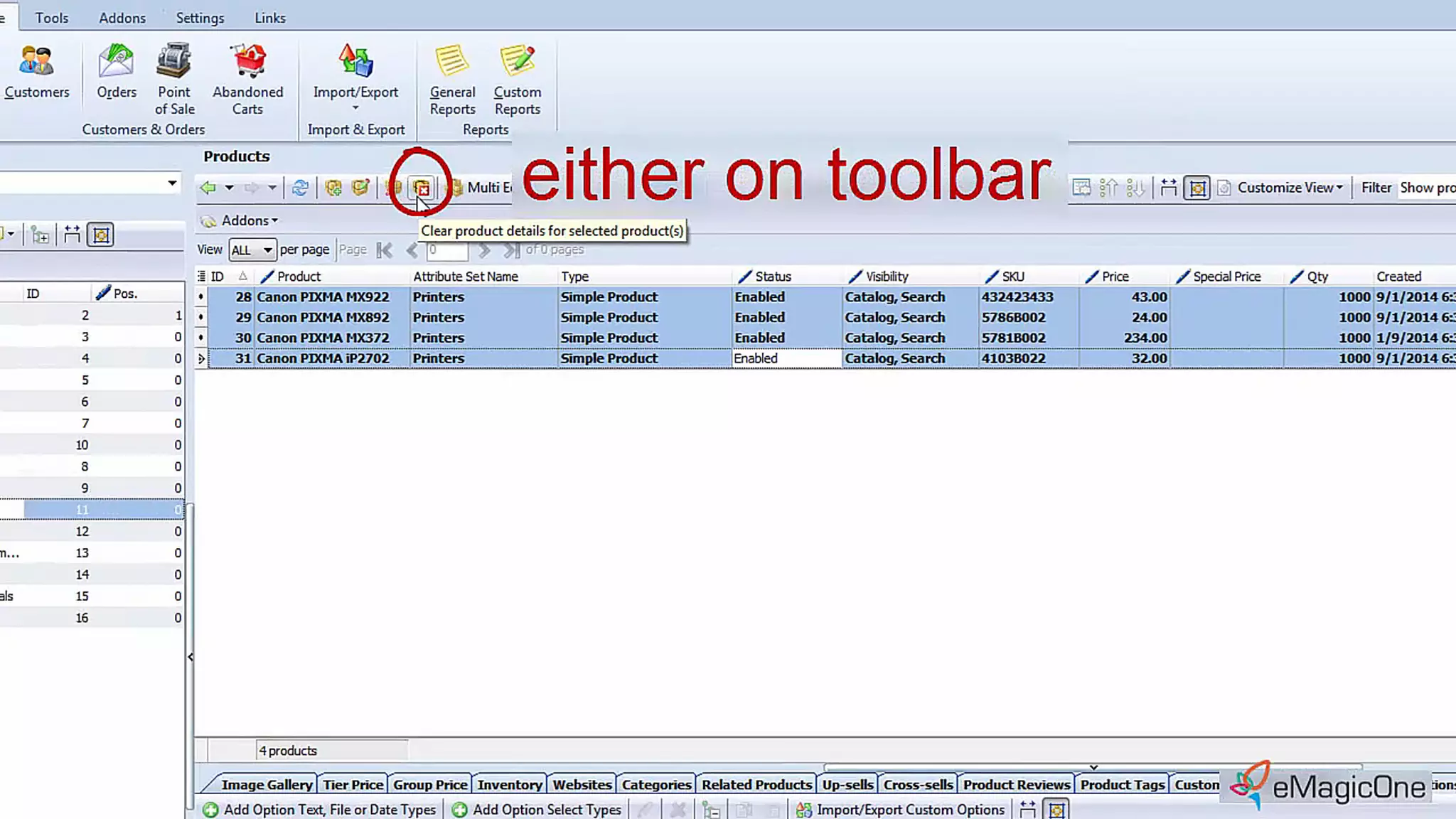Viewport: 1456px width, 819px height.
Task: Expand the Addons dropdown
Action: [248, 220]
